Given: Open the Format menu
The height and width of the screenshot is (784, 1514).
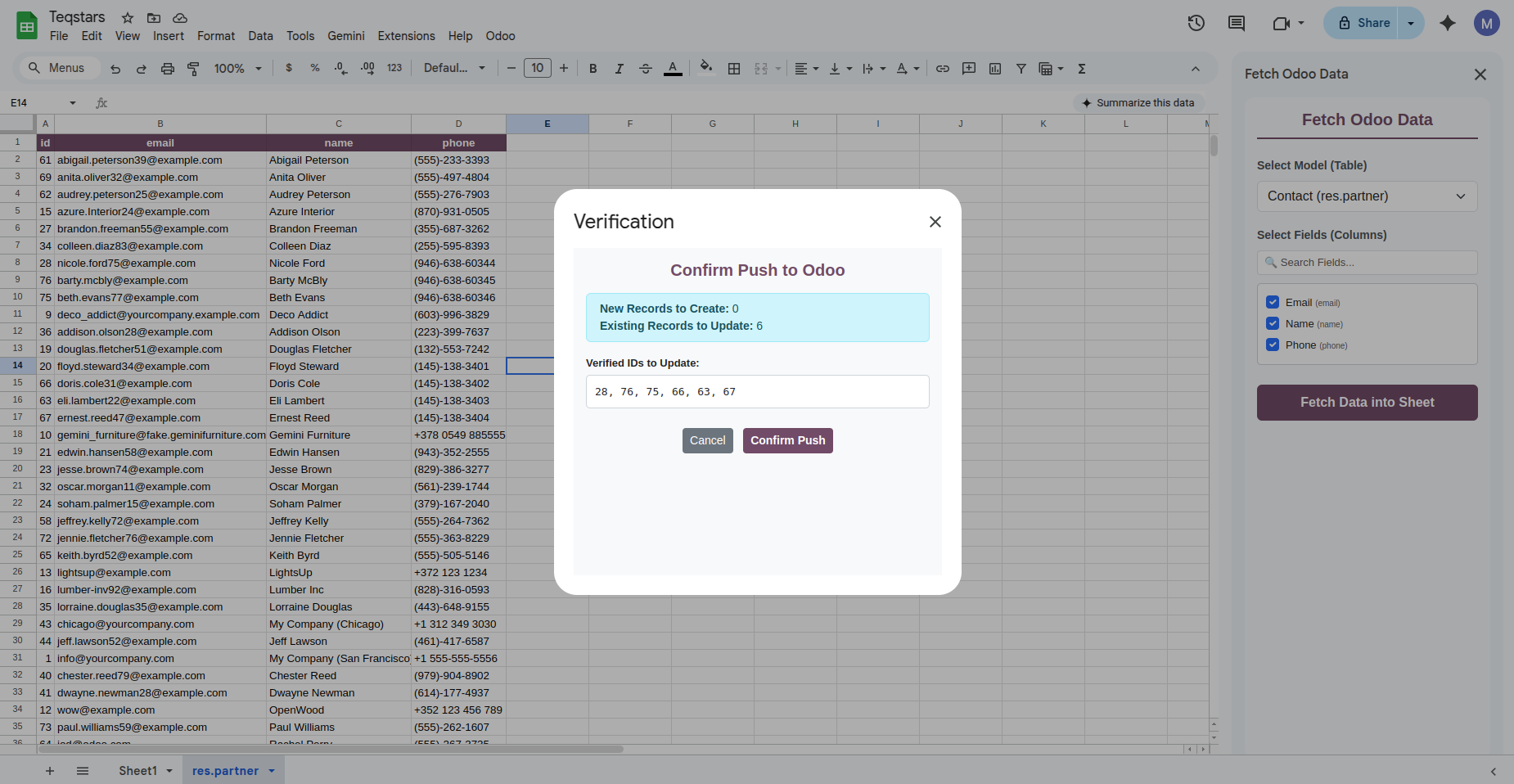Looking at the screenshot, I should pos(216,36).
